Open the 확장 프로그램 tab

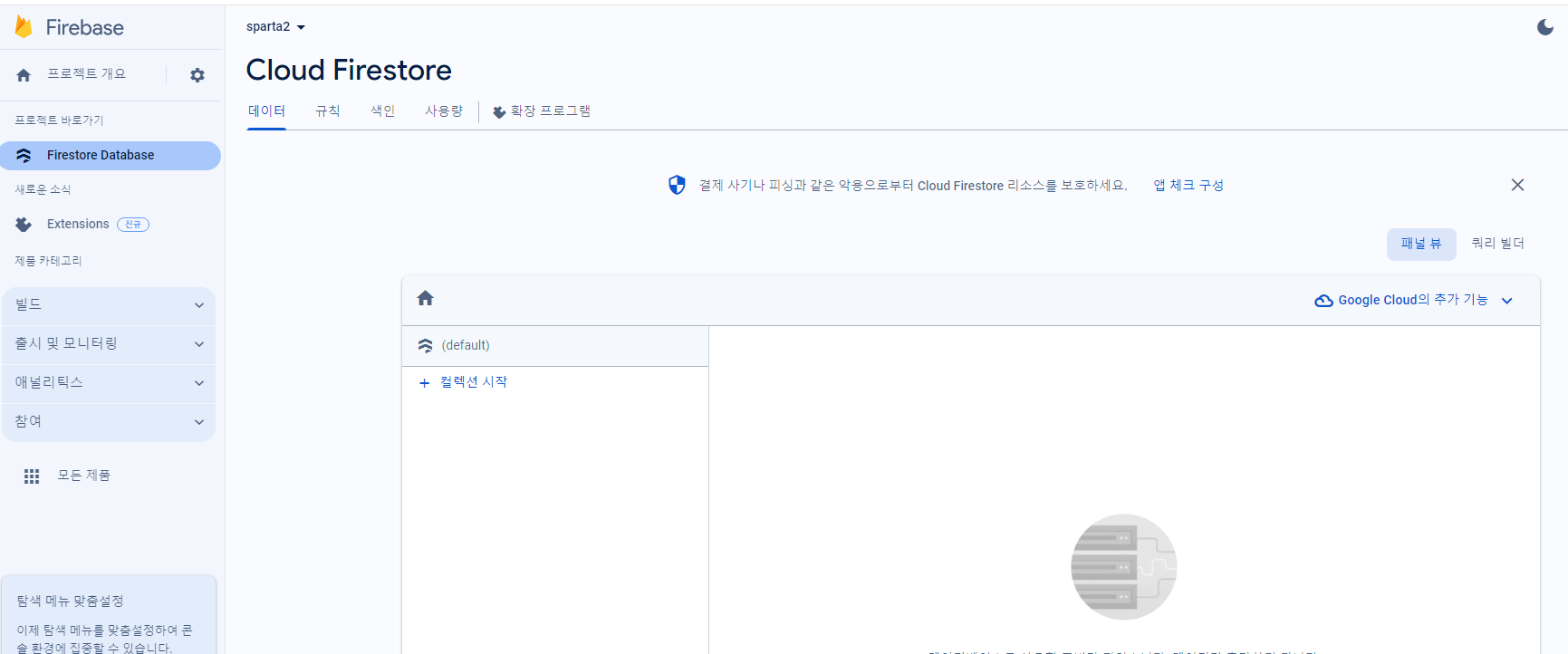pyautogui.click(x=542, y=111)
